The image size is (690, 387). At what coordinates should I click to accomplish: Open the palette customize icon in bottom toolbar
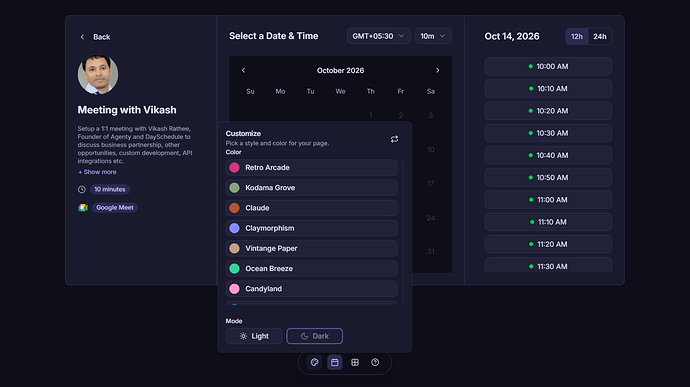coord(314,362)
